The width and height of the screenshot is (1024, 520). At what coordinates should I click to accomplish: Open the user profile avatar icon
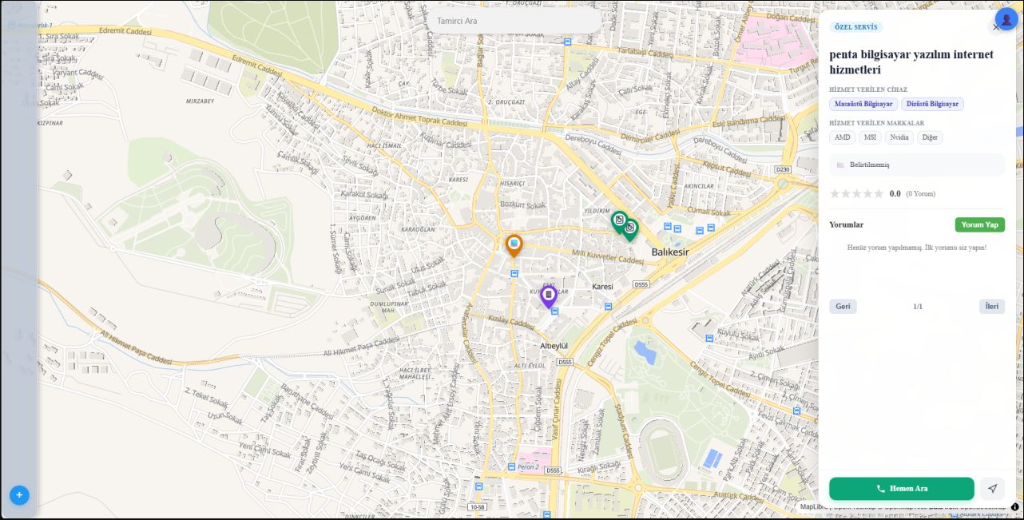tap(1006, 19)
